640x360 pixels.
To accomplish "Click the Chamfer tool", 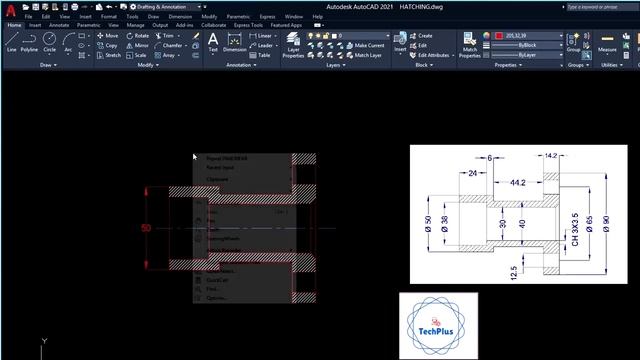I will [x=169, y=46].
